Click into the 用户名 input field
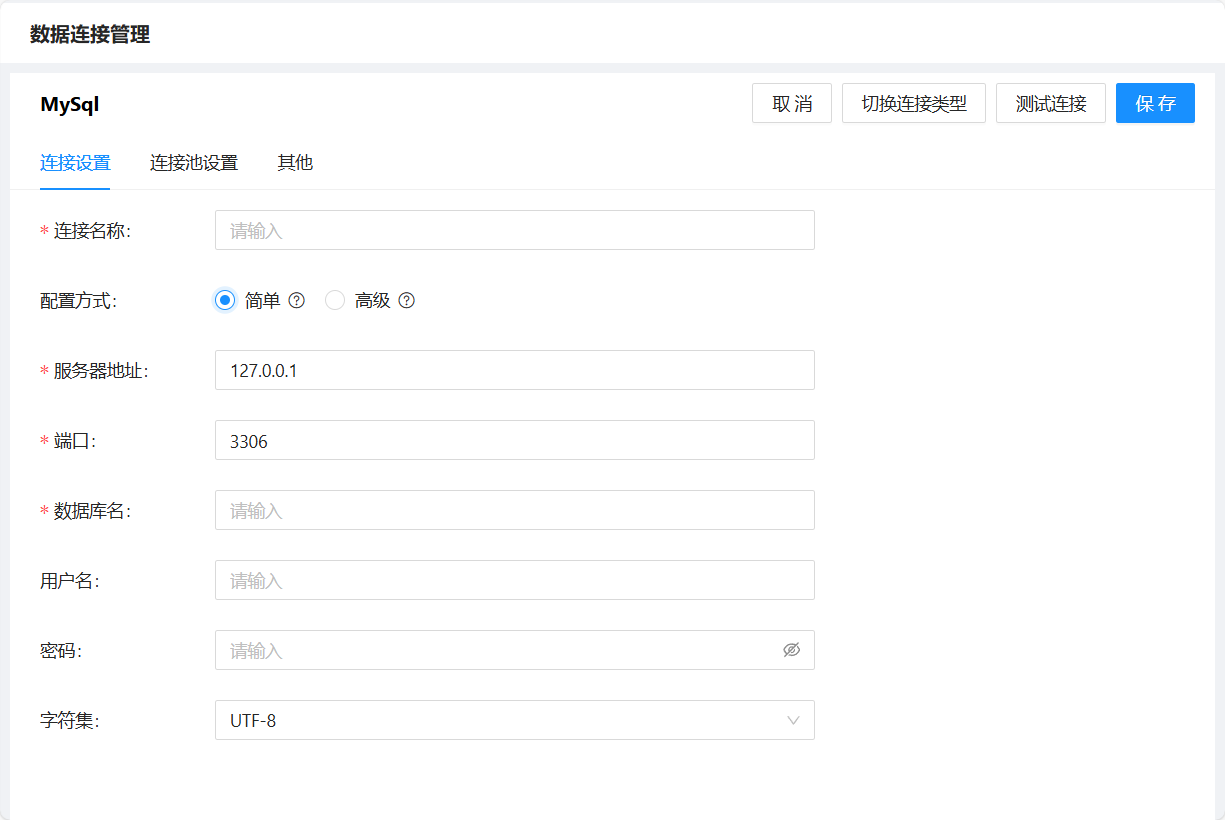1225x820 pixels. click(514, 580)
